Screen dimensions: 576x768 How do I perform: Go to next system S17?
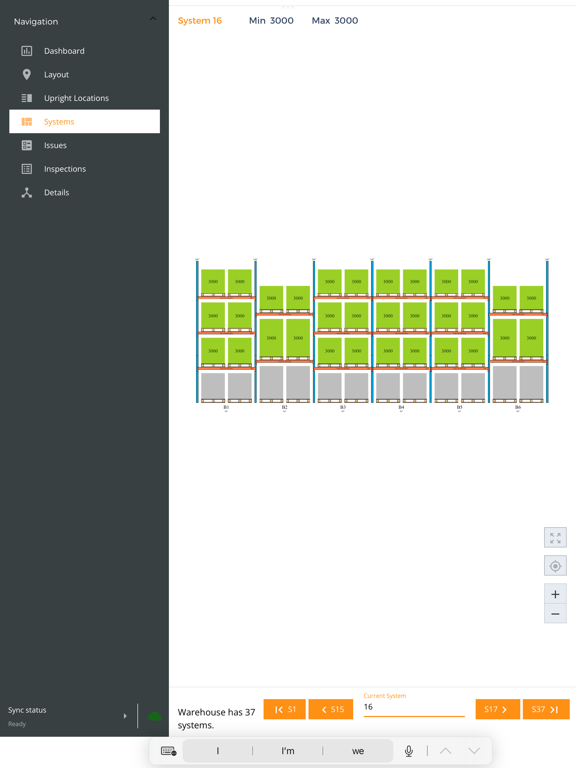498,709
